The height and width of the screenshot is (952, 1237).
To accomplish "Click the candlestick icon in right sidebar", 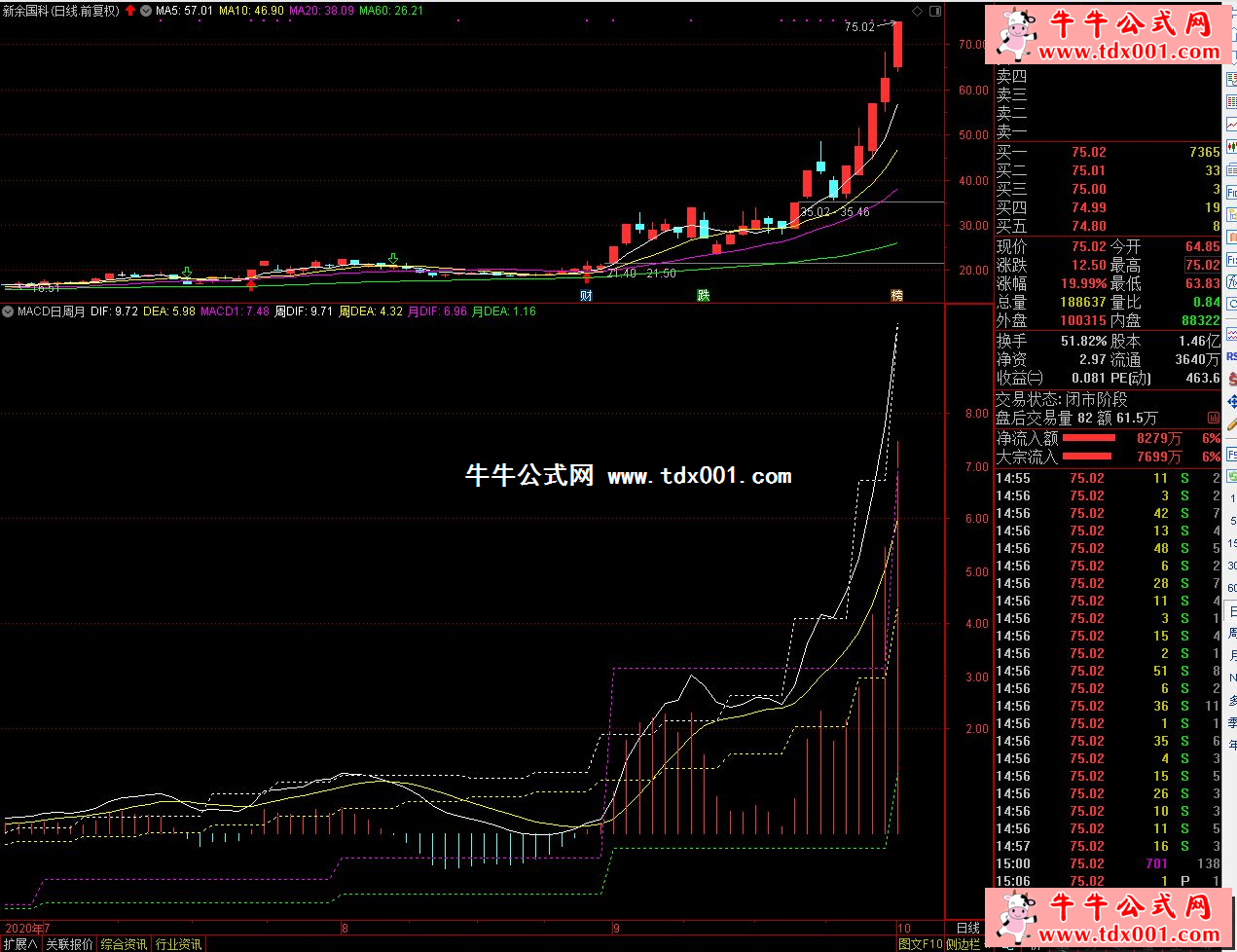I will [1231, 146].
